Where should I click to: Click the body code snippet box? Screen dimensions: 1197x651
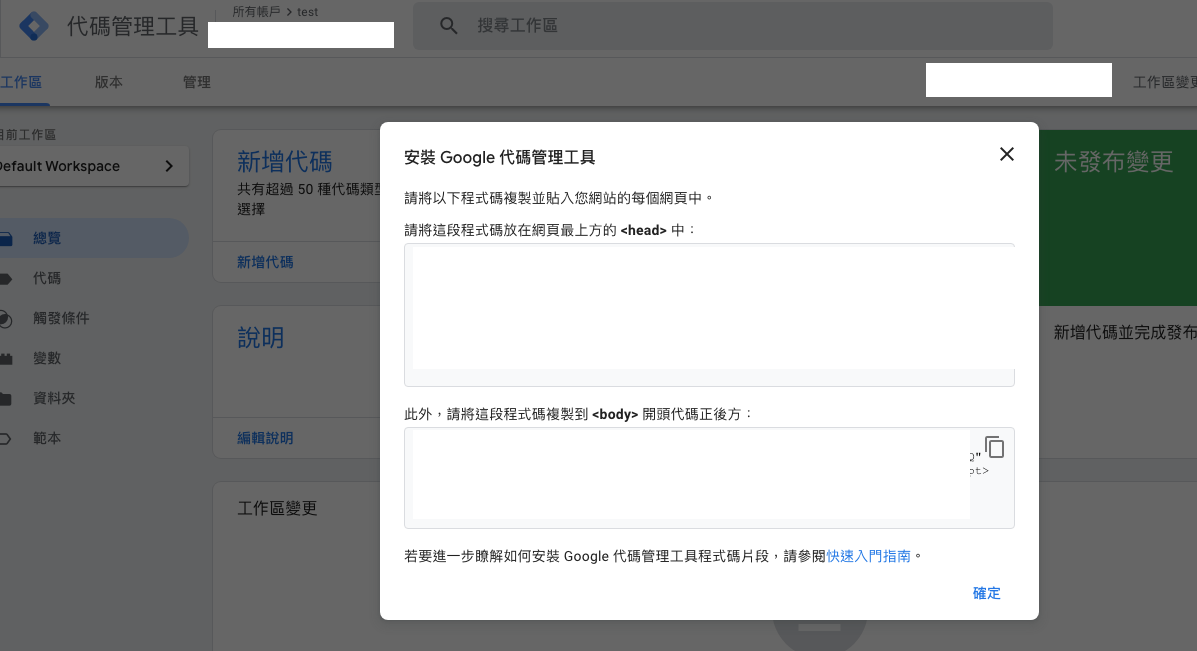[x=709, y=478]
